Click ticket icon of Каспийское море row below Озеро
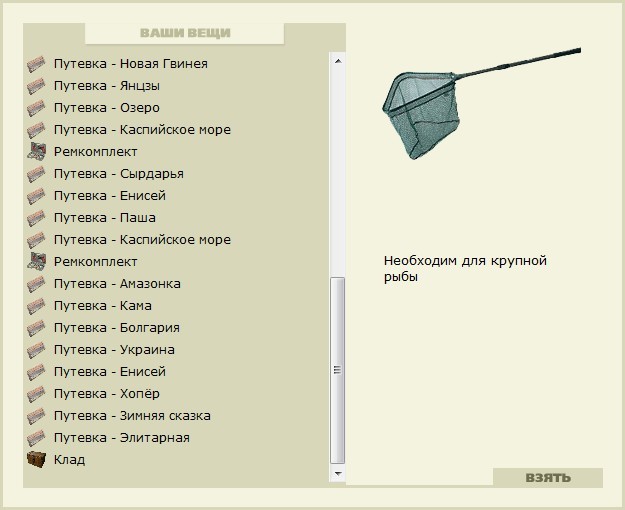The width and height of the screenshot is (625, 510). [x=36, y=130]
